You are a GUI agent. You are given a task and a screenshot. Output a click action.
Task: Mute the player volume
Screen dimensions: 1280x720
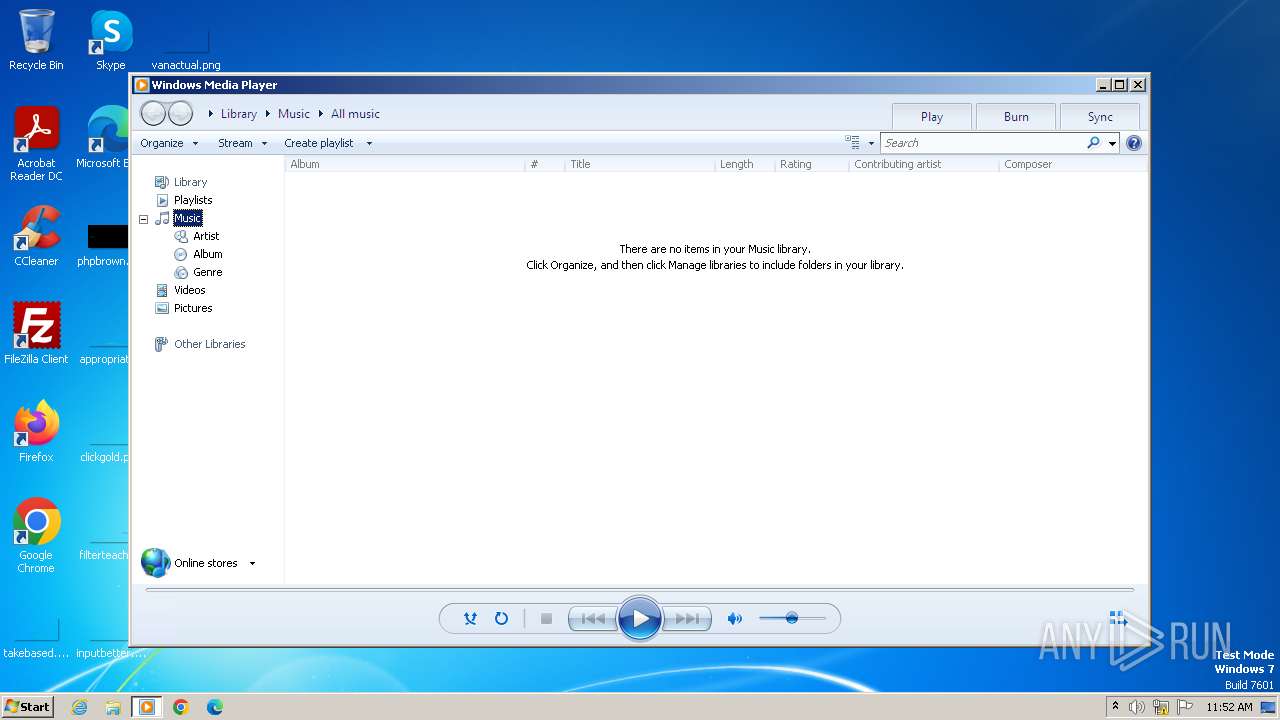tap(734, 619)
